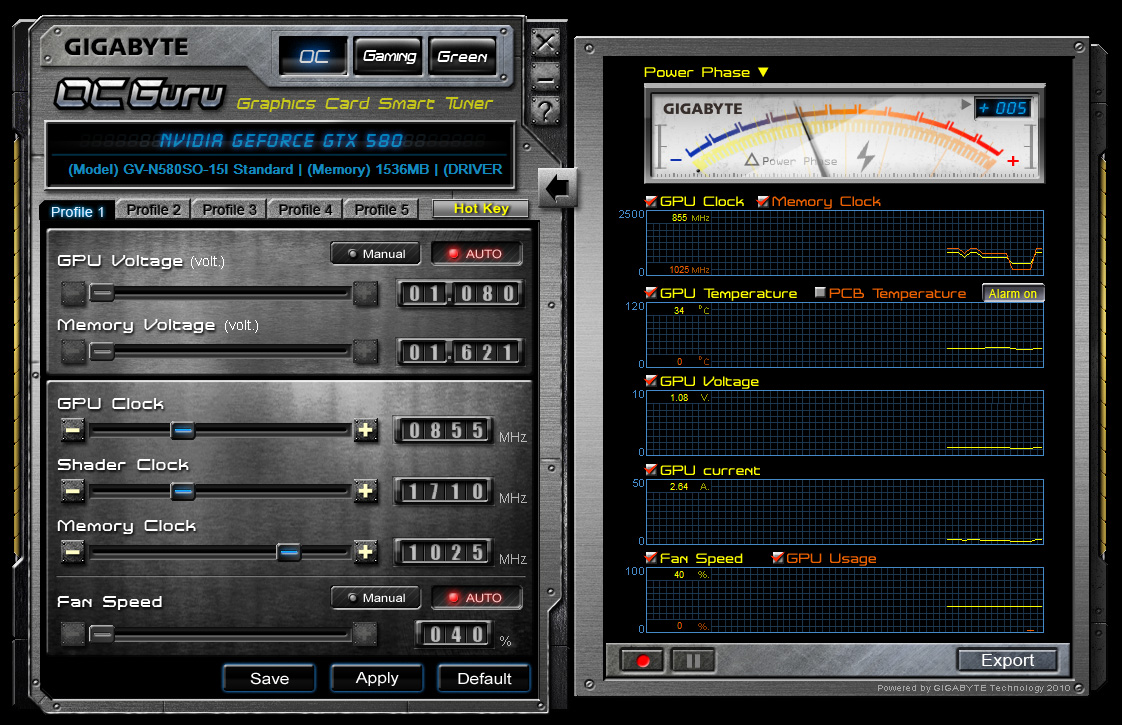The height and width of the screenshot is (725, 1122).
Task: Pause monitoring with the pause button
Action: pos(693,661)
